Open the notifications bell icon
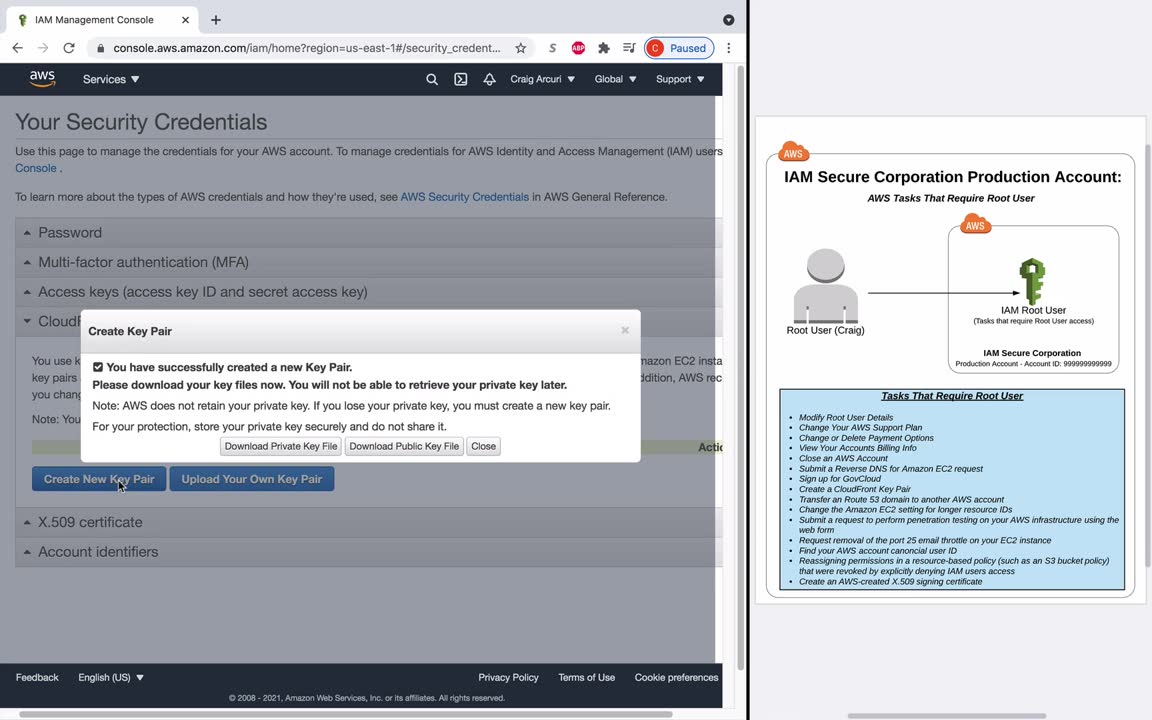This screenshot has height=720, width=1152. (x=489, y=79)
